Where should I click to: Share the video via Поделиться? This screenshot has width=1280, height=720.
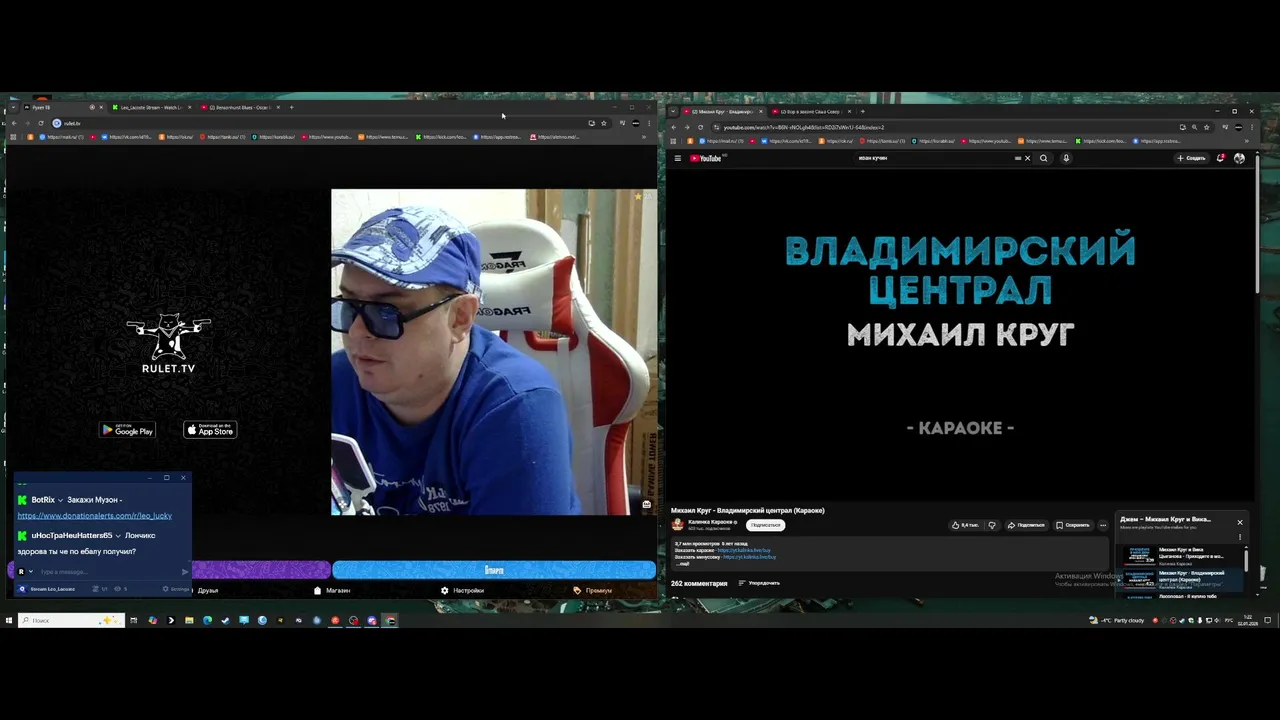1026,525
